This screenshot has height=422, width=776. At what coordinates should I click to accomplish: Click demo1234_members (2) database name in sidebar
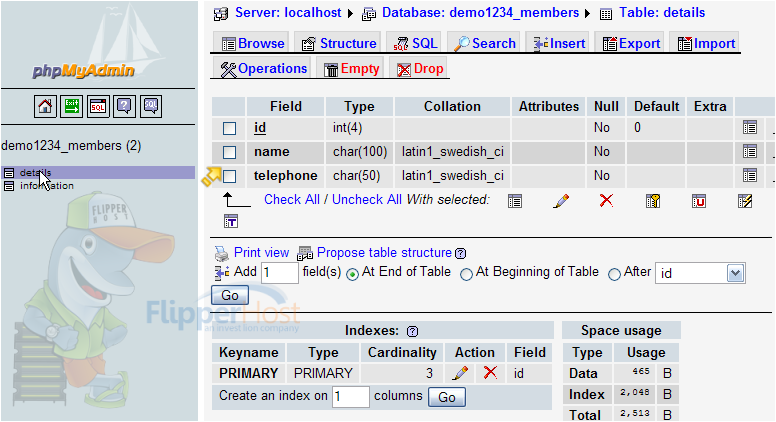71,146
